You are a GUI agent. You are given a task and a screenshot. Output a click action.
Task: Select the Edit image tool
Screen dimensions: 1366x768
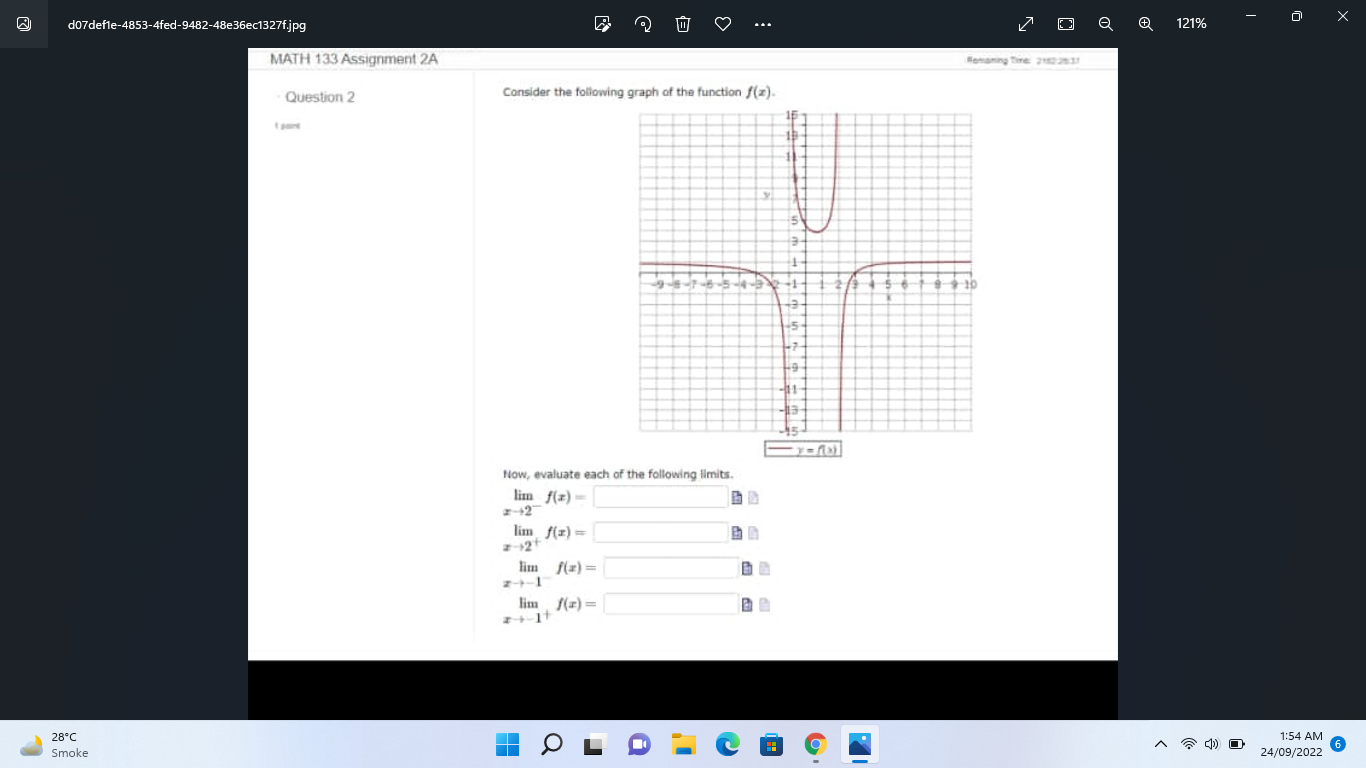tap(602, 23)
